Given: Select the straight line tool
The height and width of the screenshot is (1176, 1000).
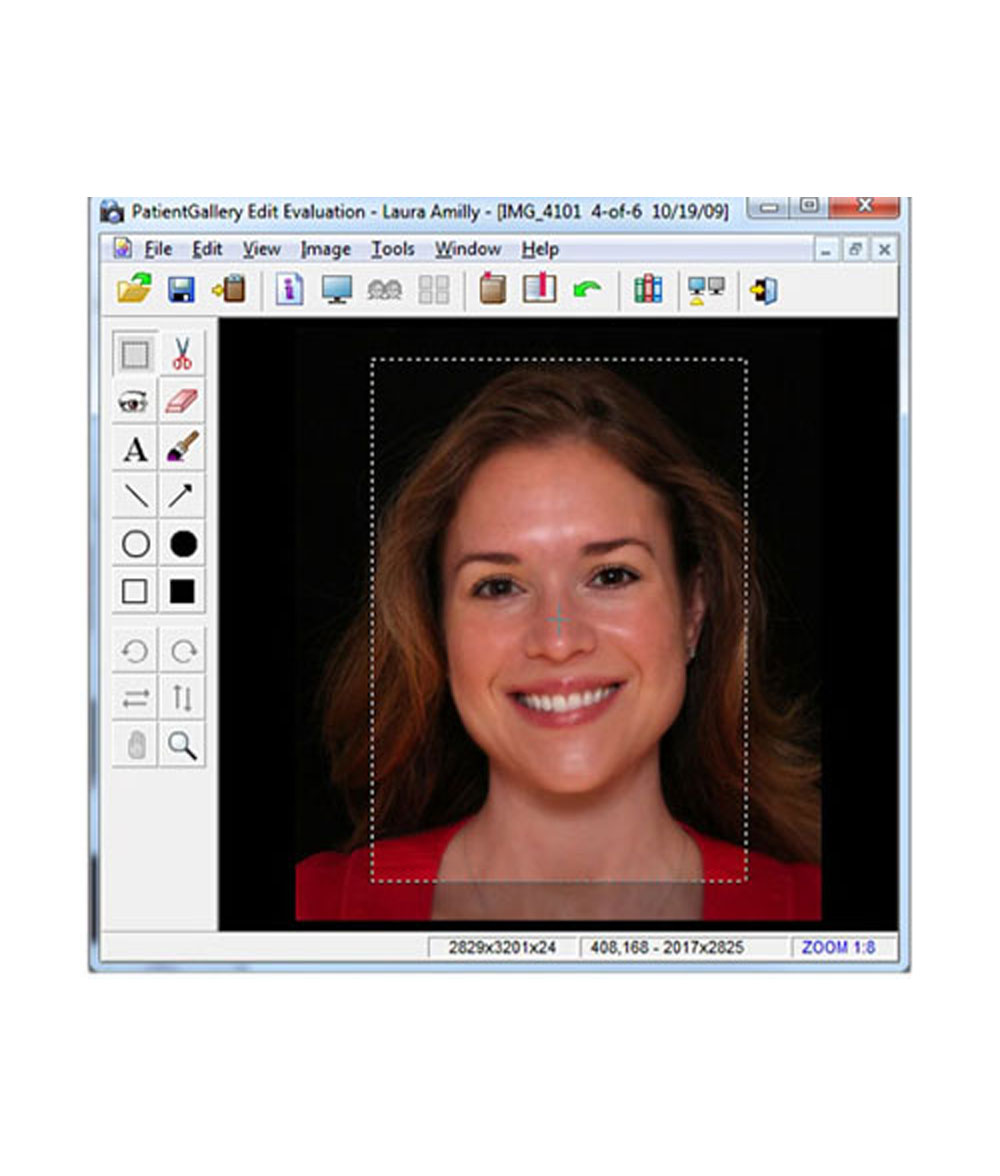Looking at the screenshot, I should pos(134,497).
